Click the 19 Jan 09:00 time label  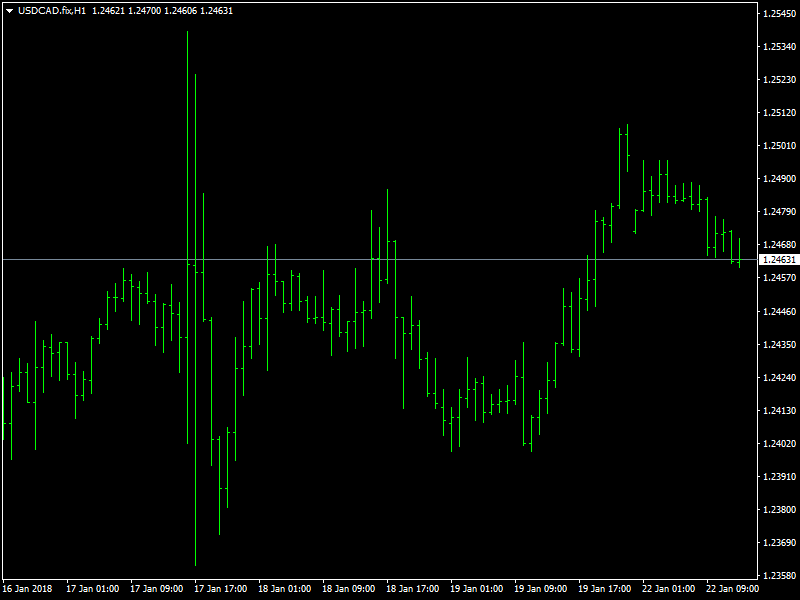(x=540, y=589)
